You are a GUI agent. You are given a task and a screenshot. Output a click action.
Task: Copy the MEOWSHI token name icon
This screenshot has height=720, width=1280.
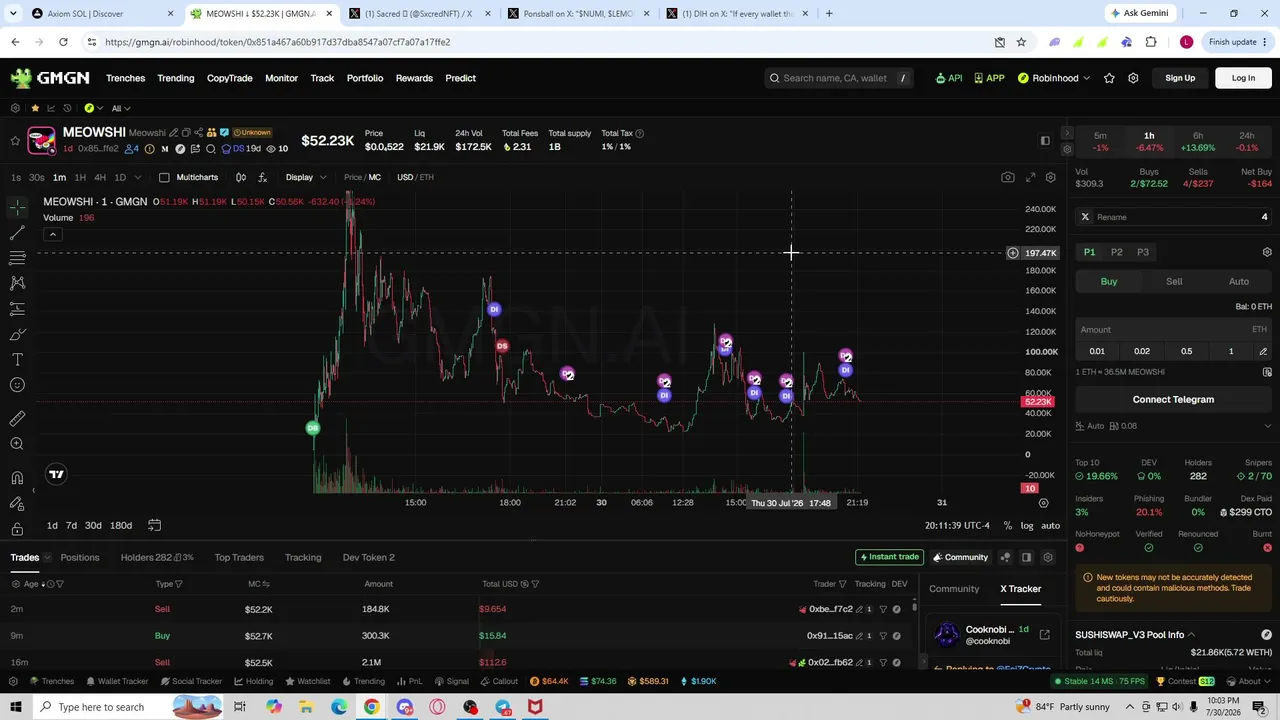pos(186,132)
